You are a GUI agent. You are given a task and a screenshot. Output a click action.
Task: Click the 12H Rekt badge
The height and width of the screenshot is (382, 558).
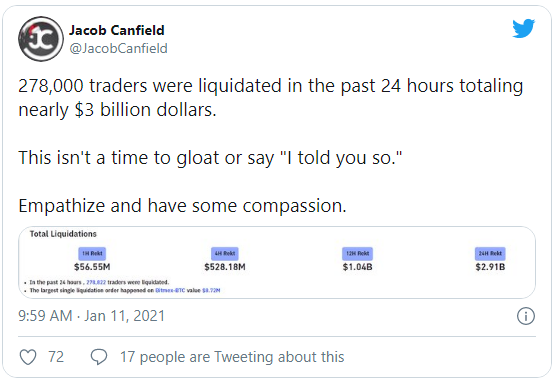pos(357,253)
